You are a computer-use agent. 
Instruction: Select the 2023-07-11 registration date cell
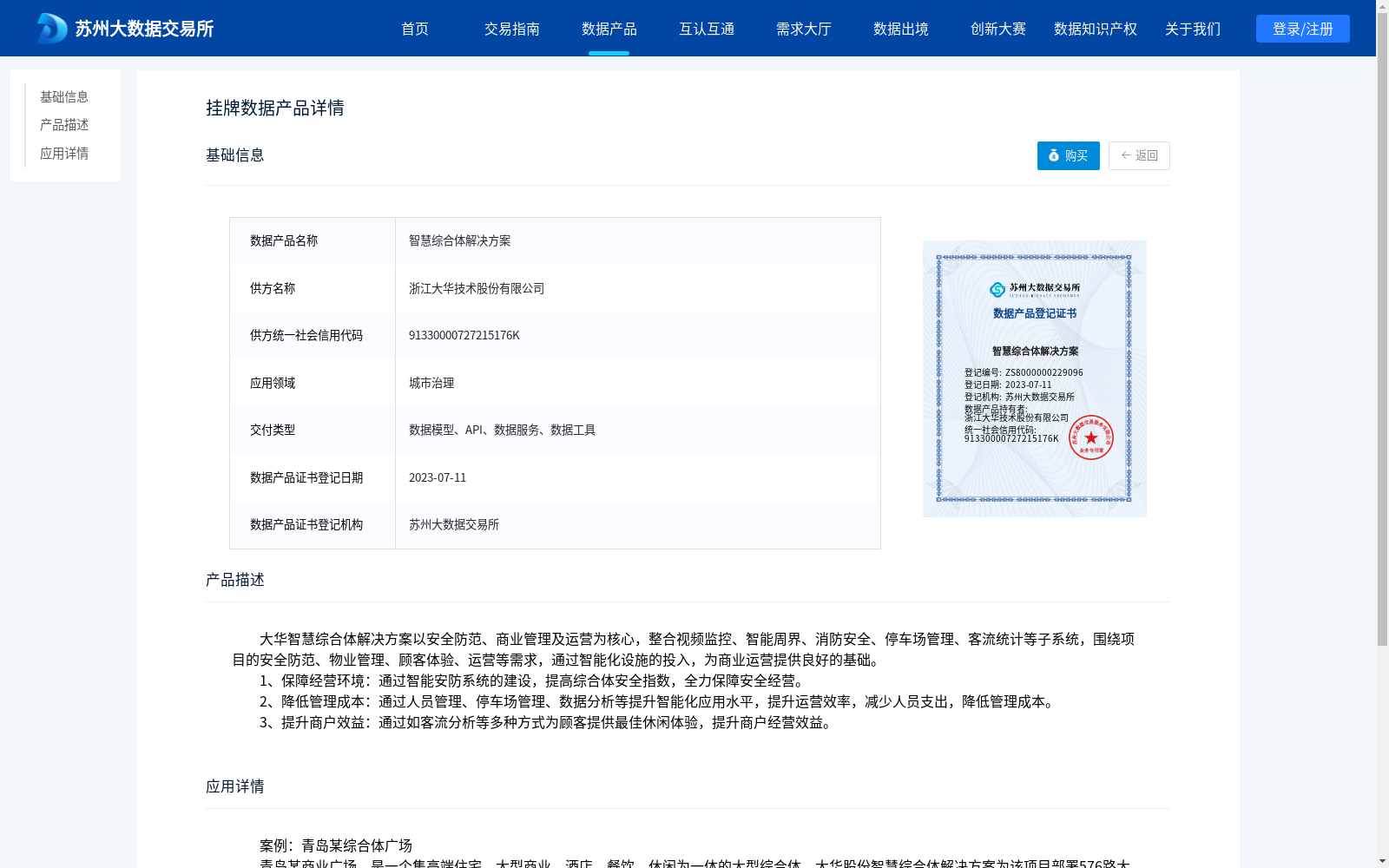638,477
